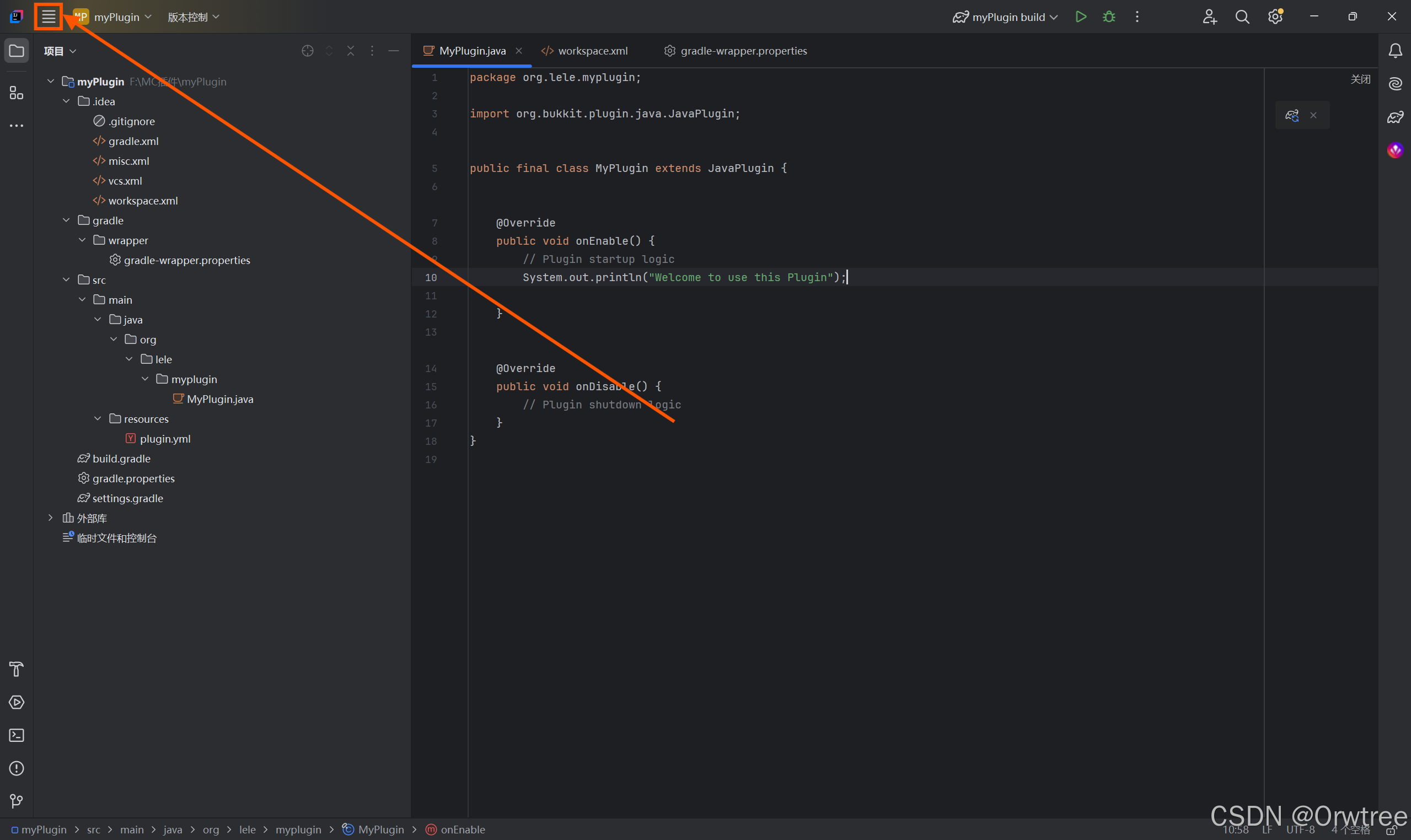This screenshot has height=840, width=1411.
Task: Open the Problems tool window icon
Action: pos(17,768)
